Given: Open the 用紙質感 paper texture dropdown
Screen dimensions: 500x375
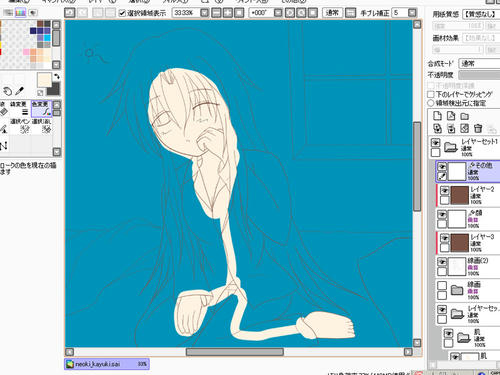Looking at the screenshot, I should point(481,14).
